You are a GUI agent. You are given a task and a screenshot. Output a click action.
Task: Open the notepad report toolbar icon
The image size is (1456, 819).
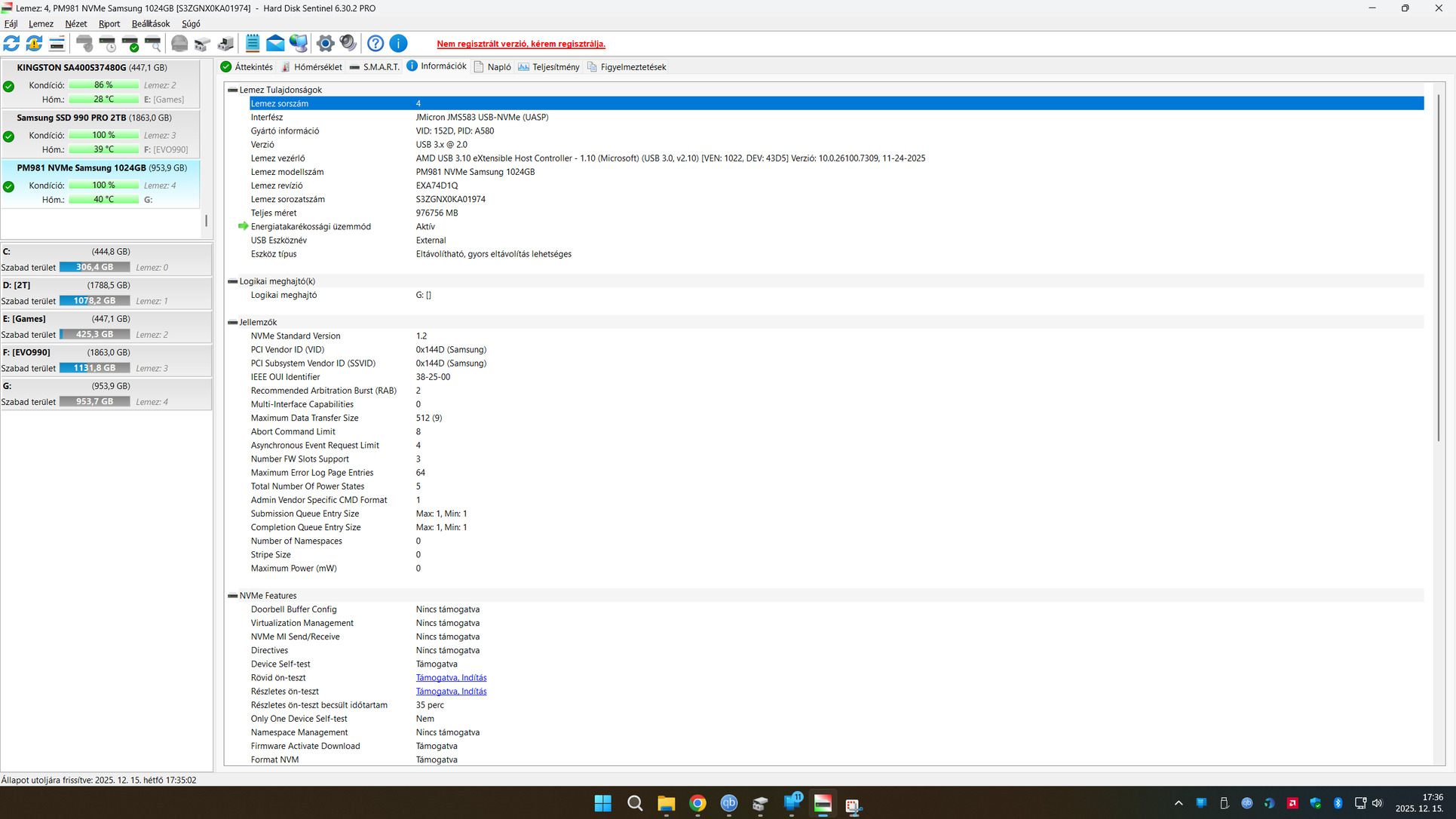coord(253,44)
